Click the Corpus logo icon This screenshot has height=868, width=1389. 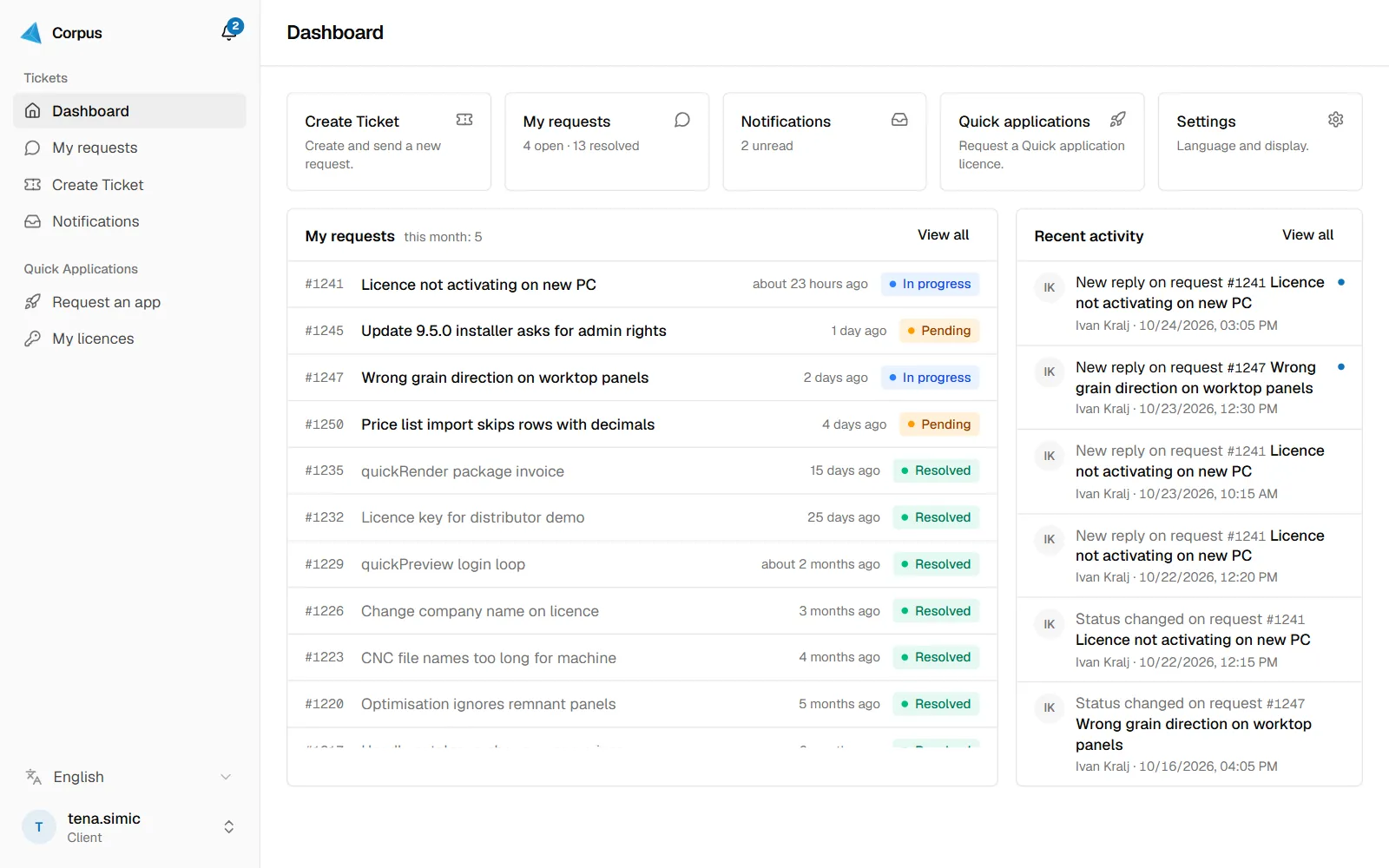[x=31, y=33]
